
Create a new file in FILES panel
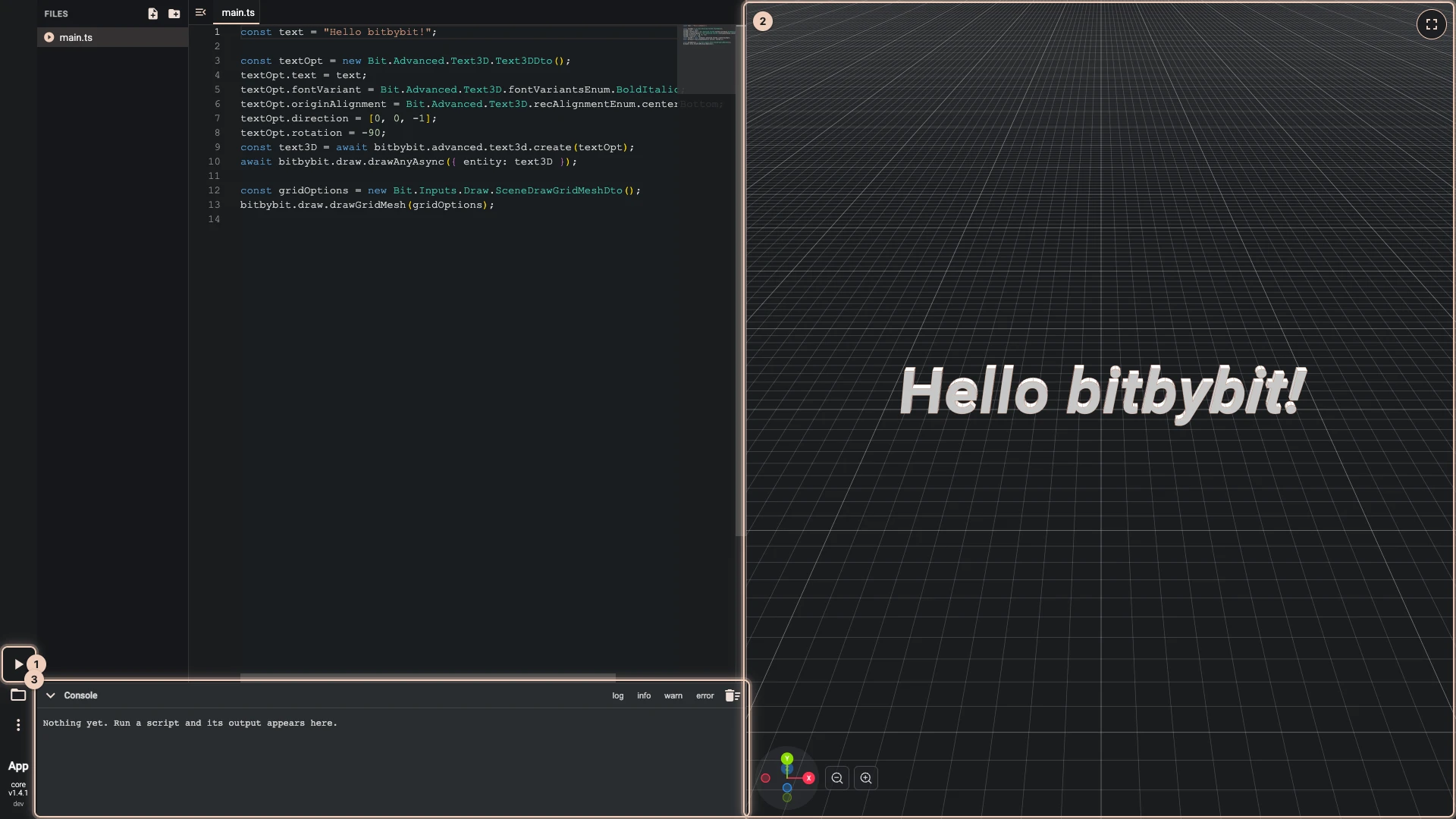tap(152, 14)
